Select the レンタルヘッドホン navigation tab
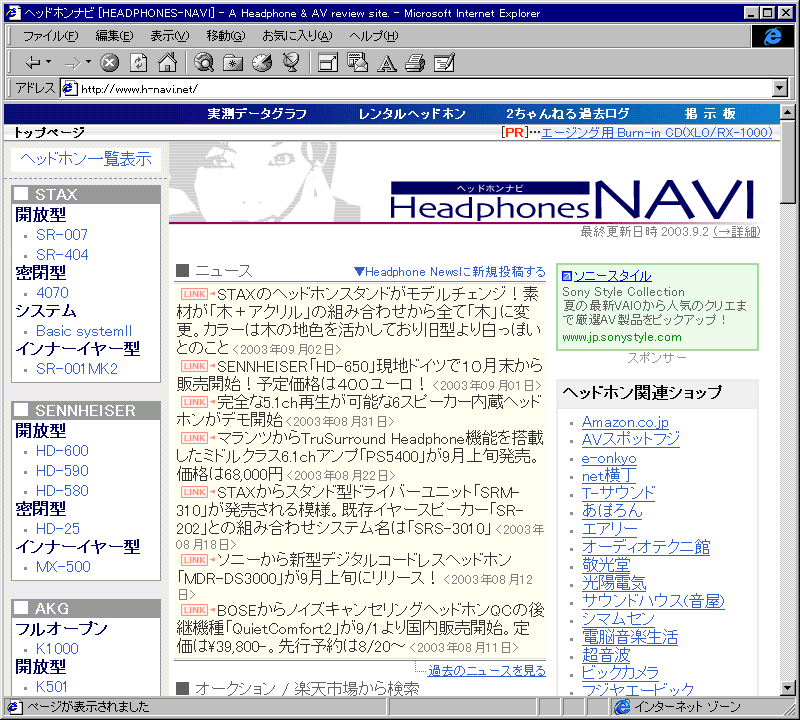 [x=412, y=114]
